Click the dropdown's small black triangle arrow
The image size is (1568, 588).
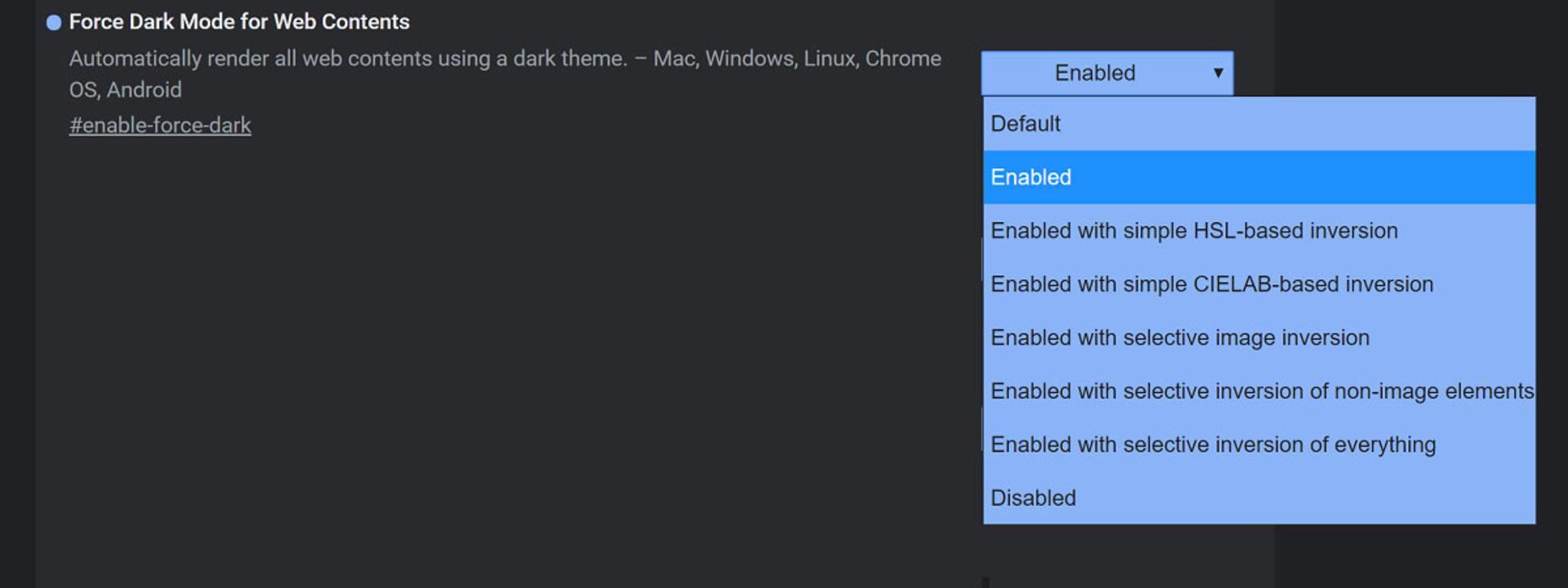click(x=1218, y=73)
